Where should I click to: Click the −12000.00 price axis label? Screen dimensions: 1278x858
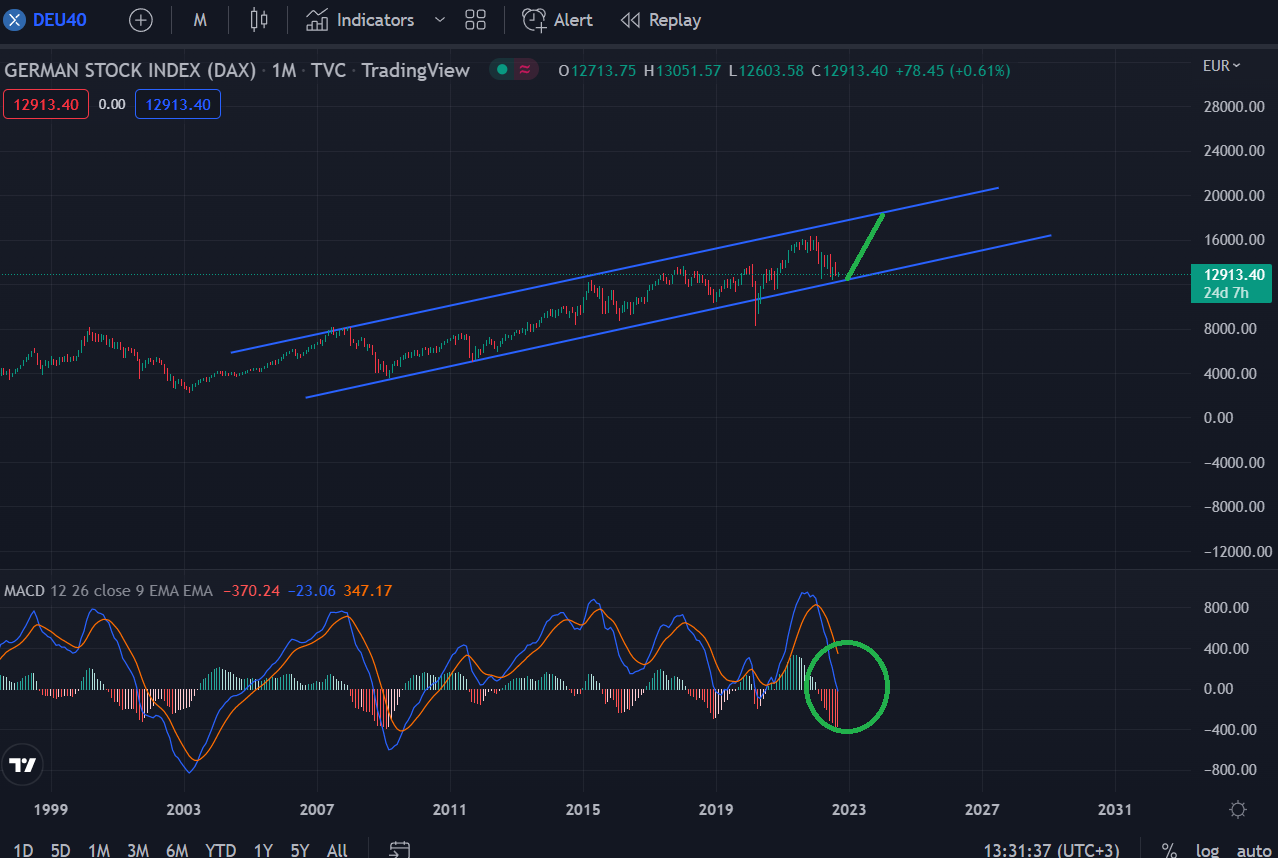pos(1235,551)
